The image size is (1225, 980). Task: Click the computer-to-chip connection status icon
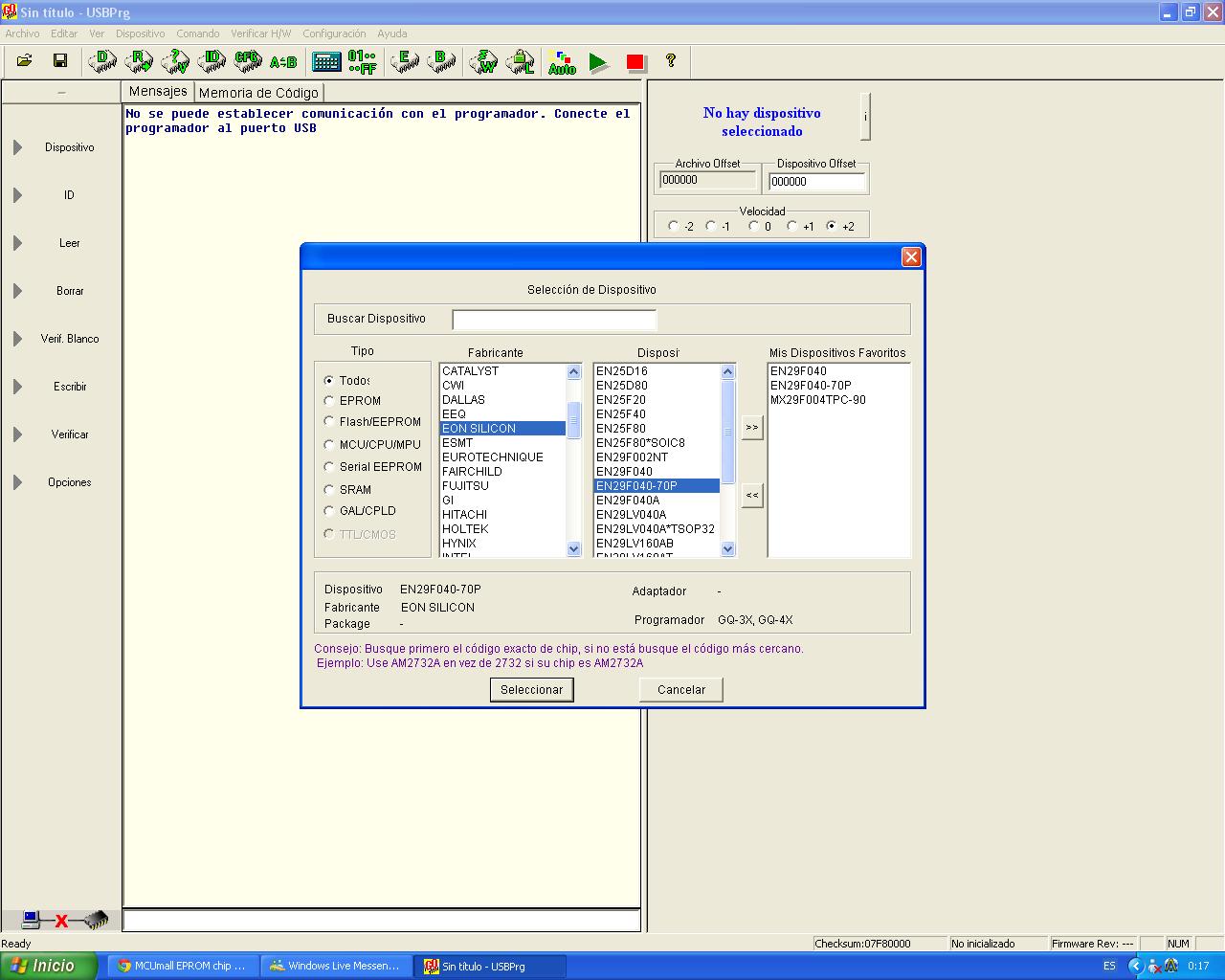(64, 921)
